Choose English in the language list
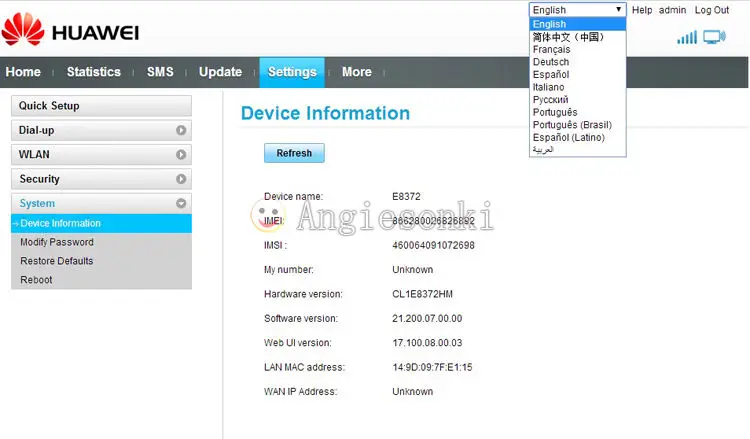 pyautogui.click(x=577, y=24)
